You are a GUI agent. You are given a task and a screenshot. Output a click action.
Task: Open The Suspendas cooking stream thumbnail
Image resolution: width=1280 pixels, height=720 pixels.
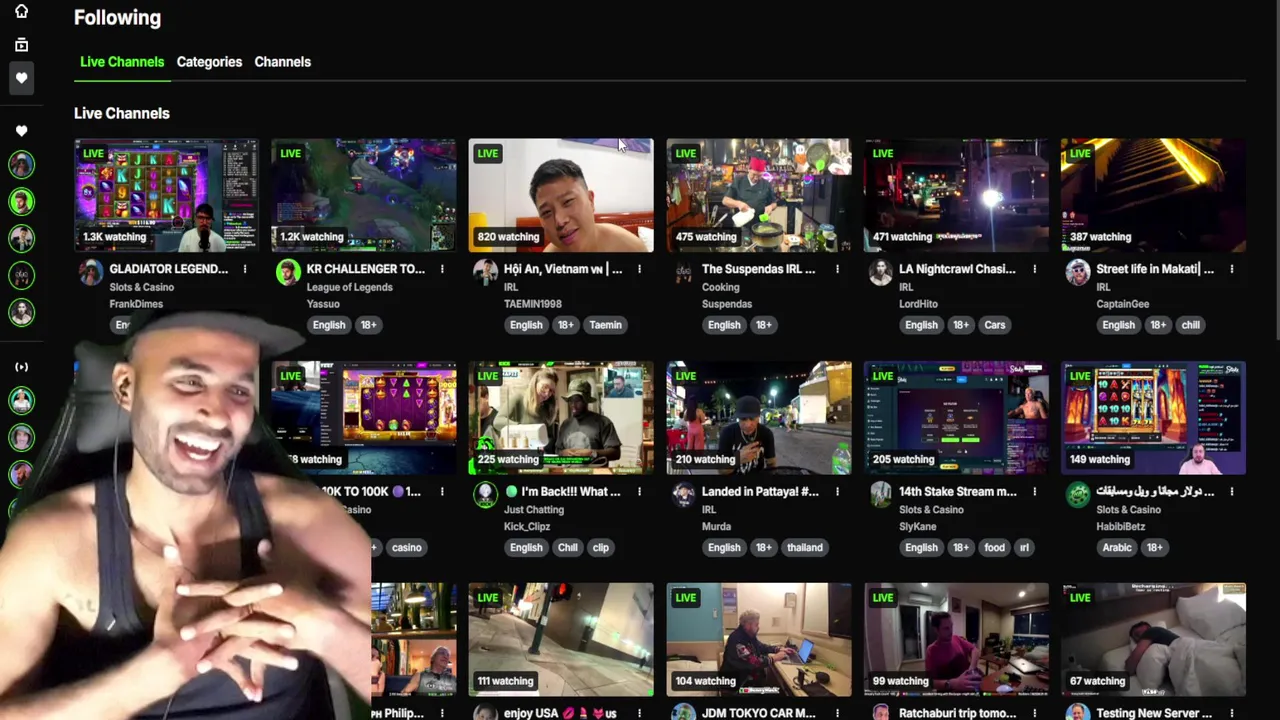tap(759, 195)
